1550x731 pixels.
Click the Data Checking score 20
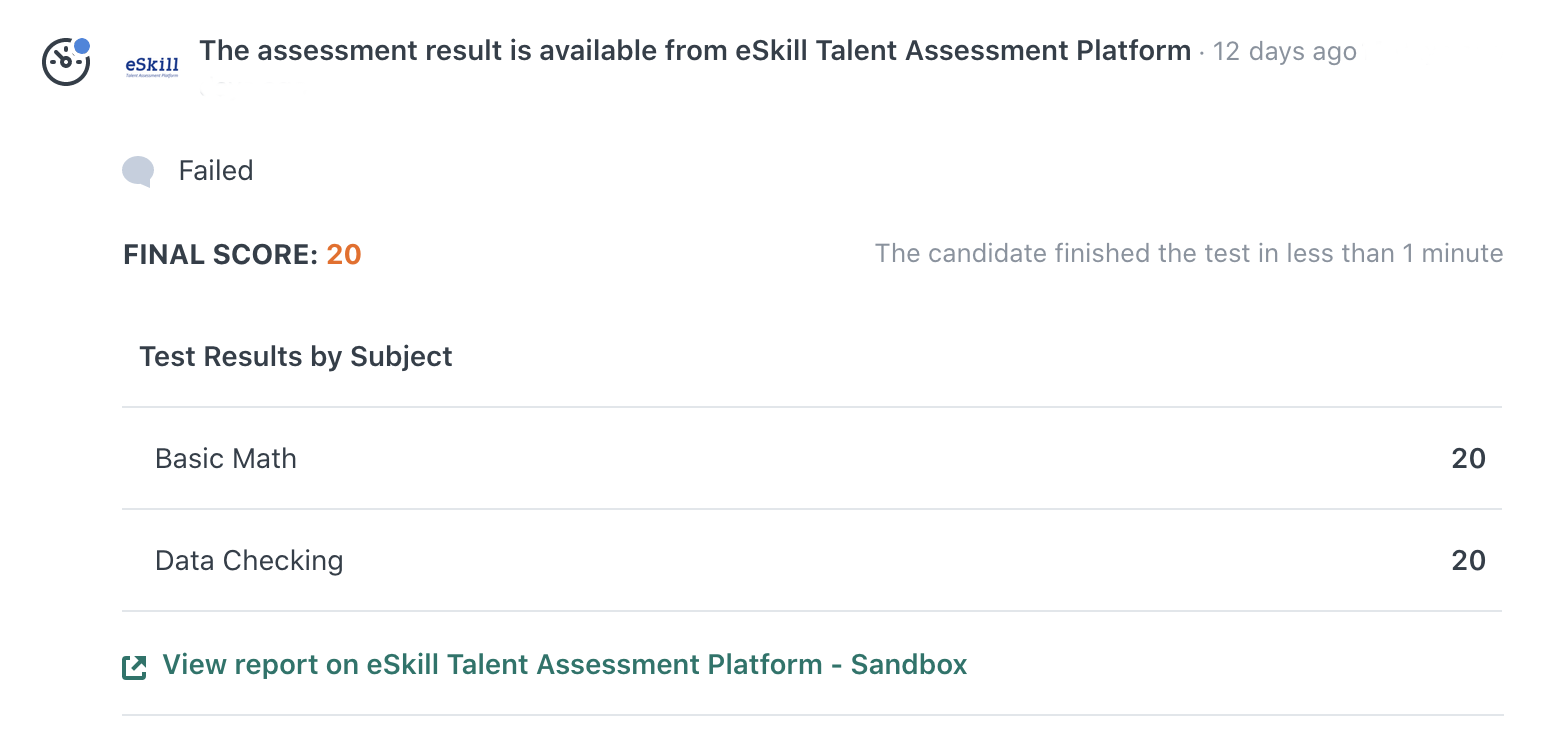click(x=1469, y=561)
